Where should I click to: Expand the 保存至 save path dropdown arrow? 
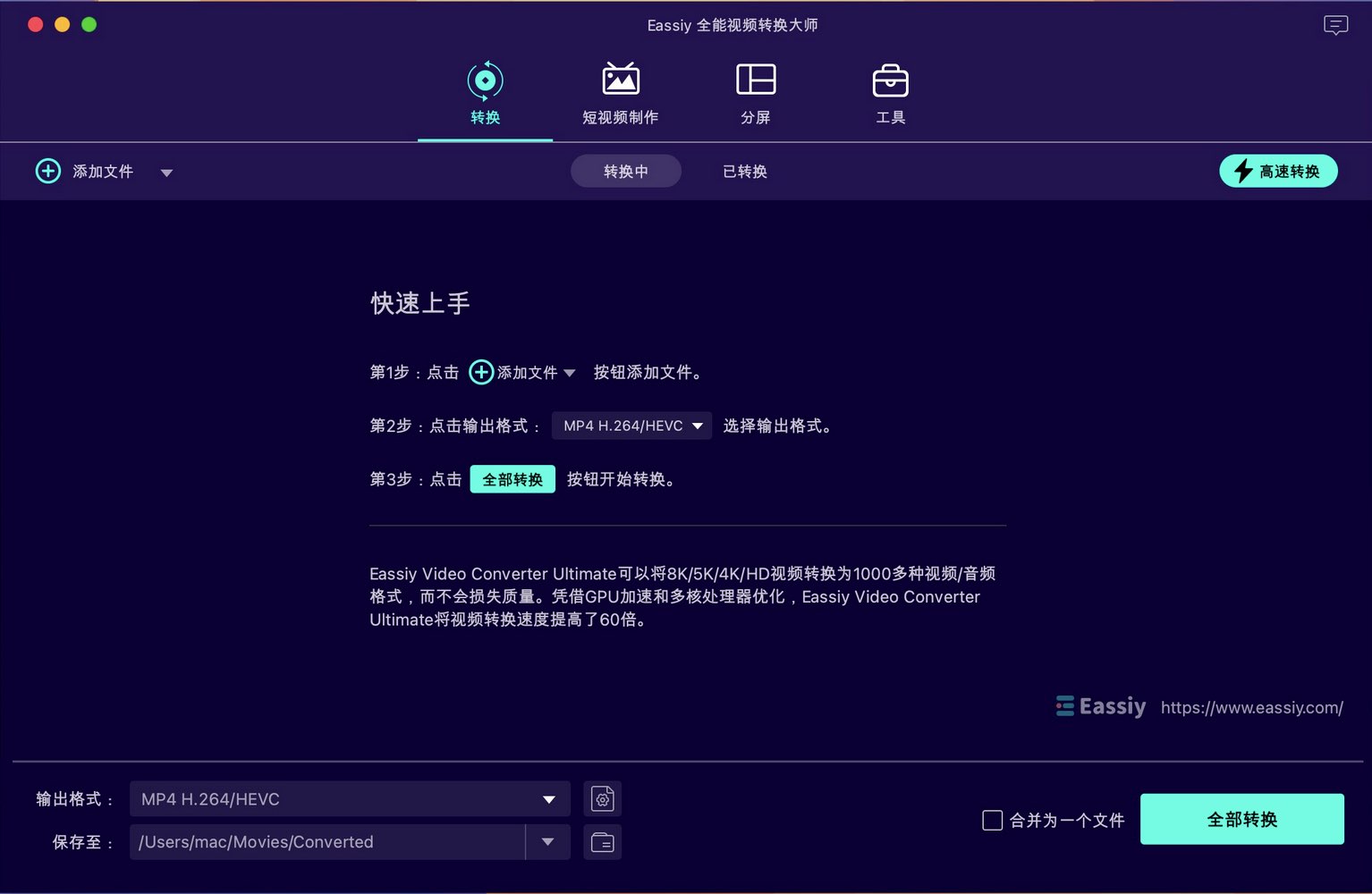548,842
